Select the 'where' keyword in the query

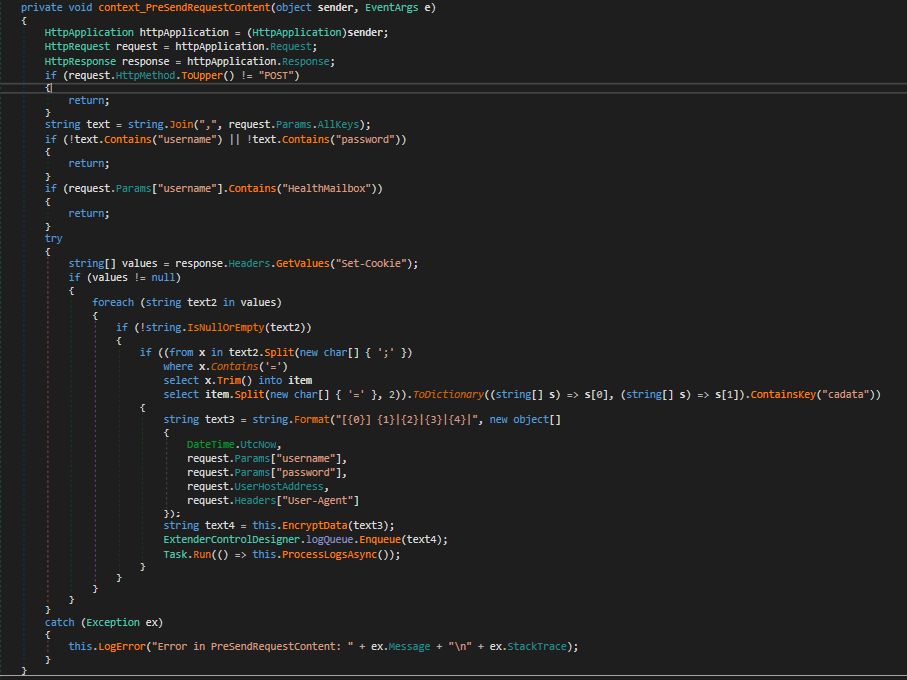click(x=178, y=367)
